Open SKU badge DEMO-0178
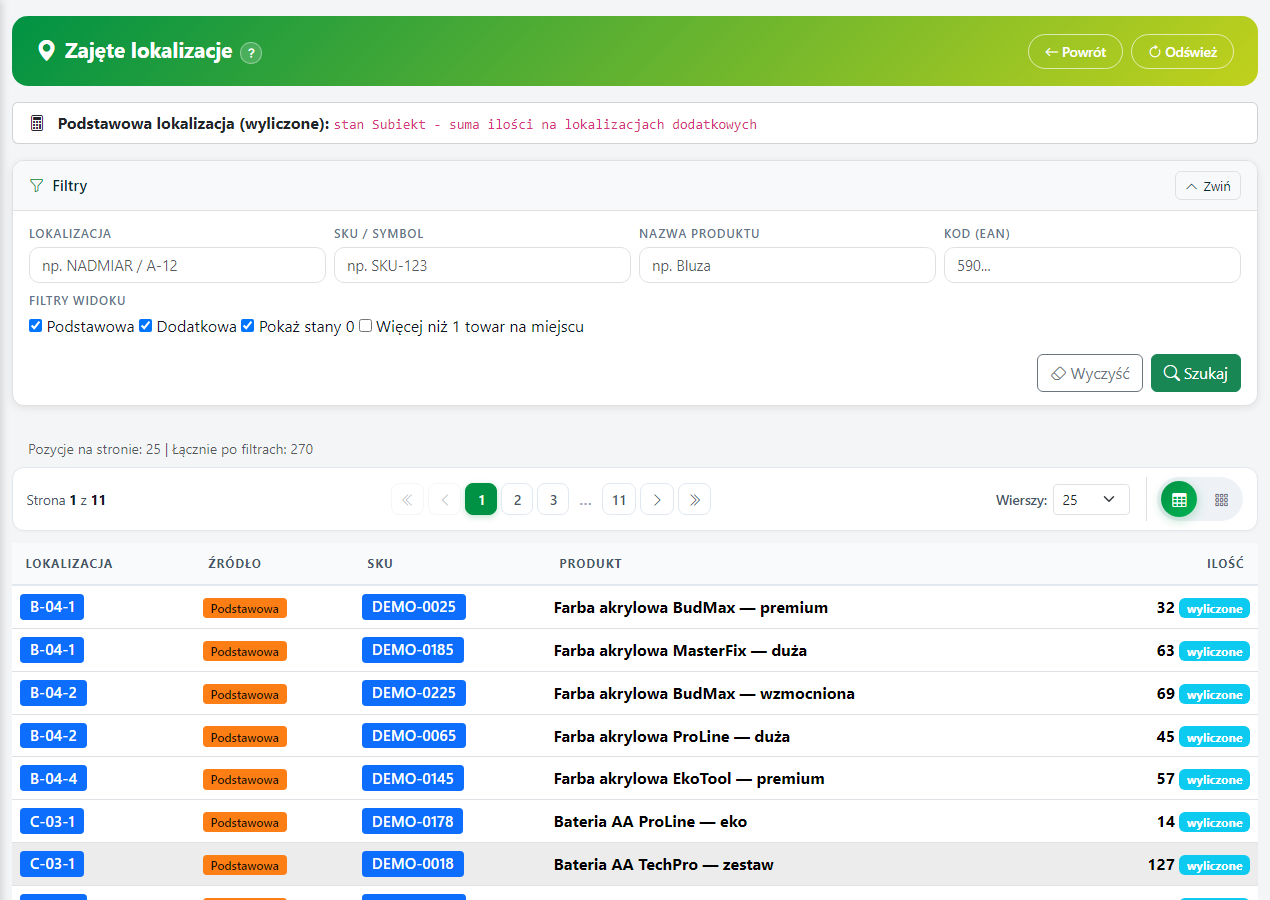Screen dimensions: 1270x900 click(x=413, y=822)
